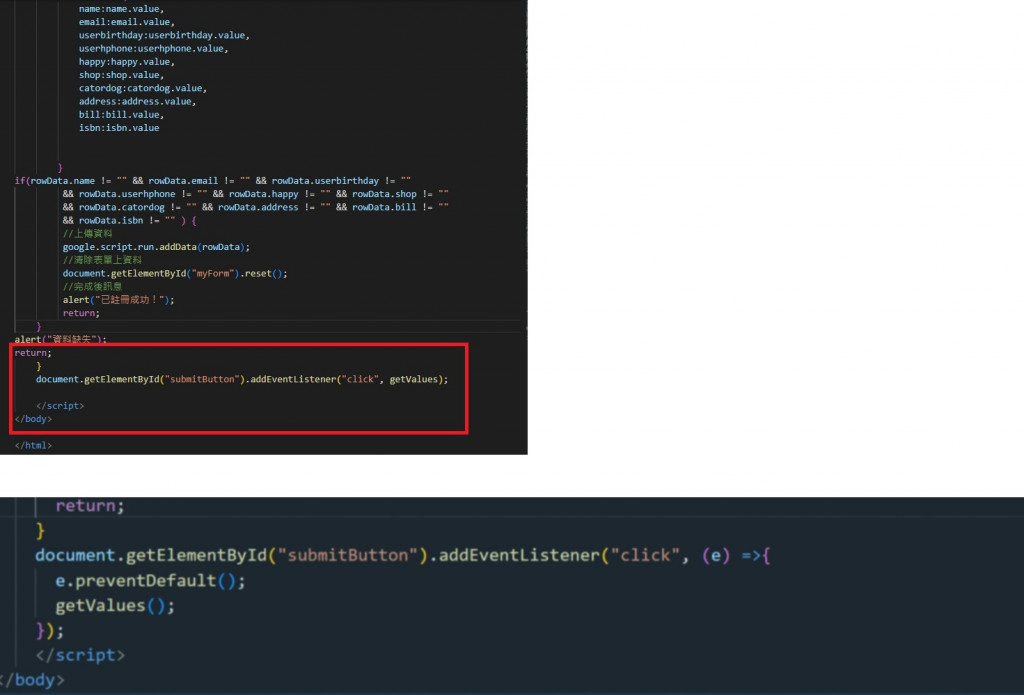Viewport: 1024px width, 695px height.
Task: Click "</body>" tag just above "</html>"
Action: tap(33, 419)
